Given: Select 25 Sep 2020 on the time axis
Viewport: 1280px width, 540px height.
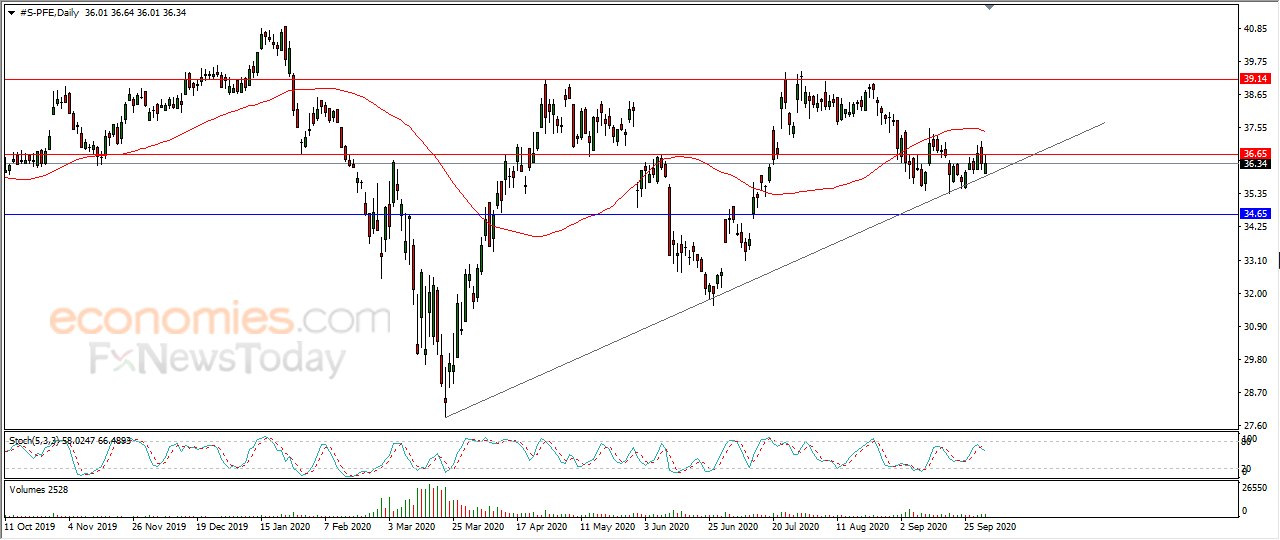Looking at the screenshot, I should pyautogui.click(x=992, y=525).
